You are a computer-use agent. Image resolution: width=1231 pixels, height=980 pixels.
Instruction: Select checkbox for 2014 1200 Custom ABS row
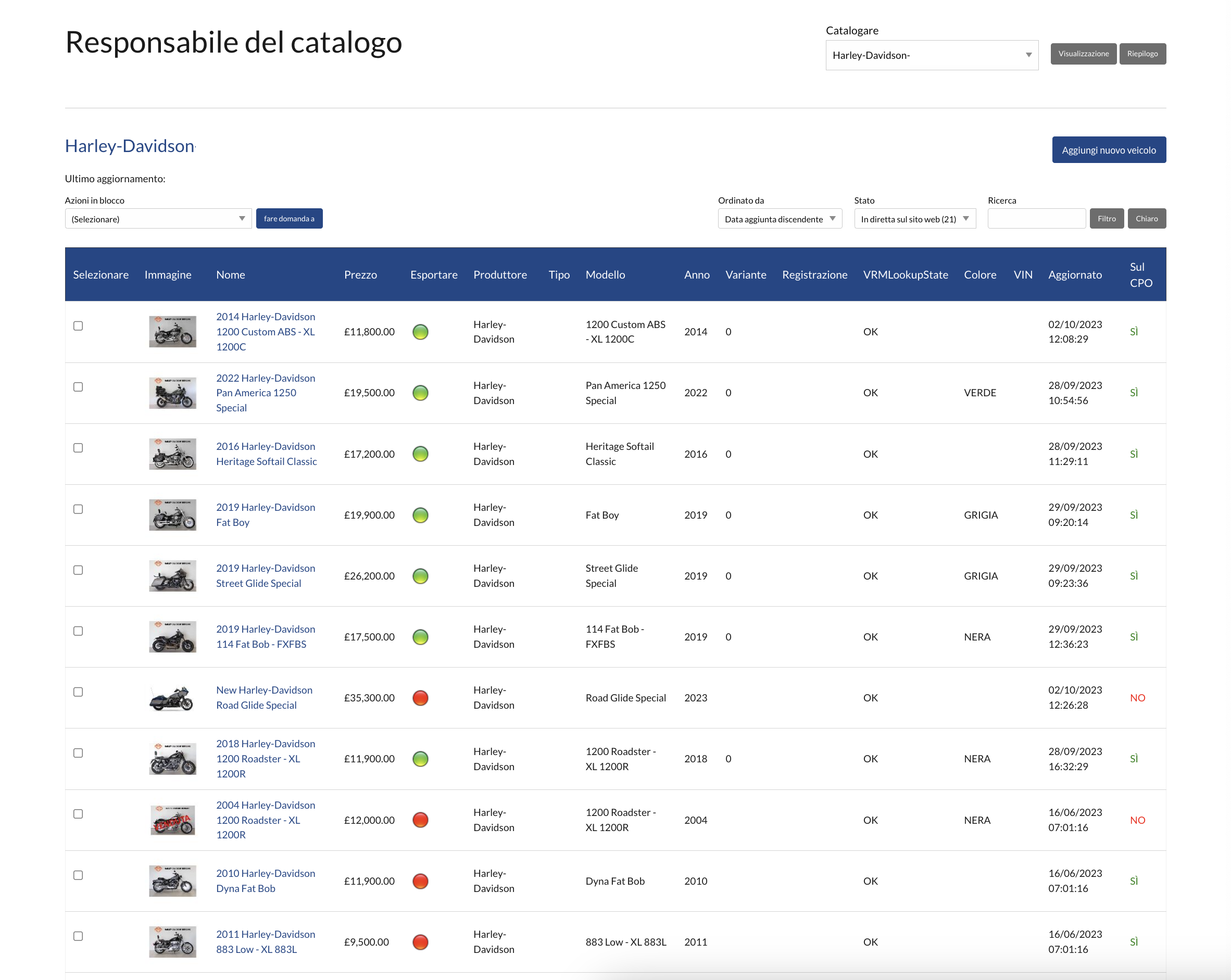[78, 326]
